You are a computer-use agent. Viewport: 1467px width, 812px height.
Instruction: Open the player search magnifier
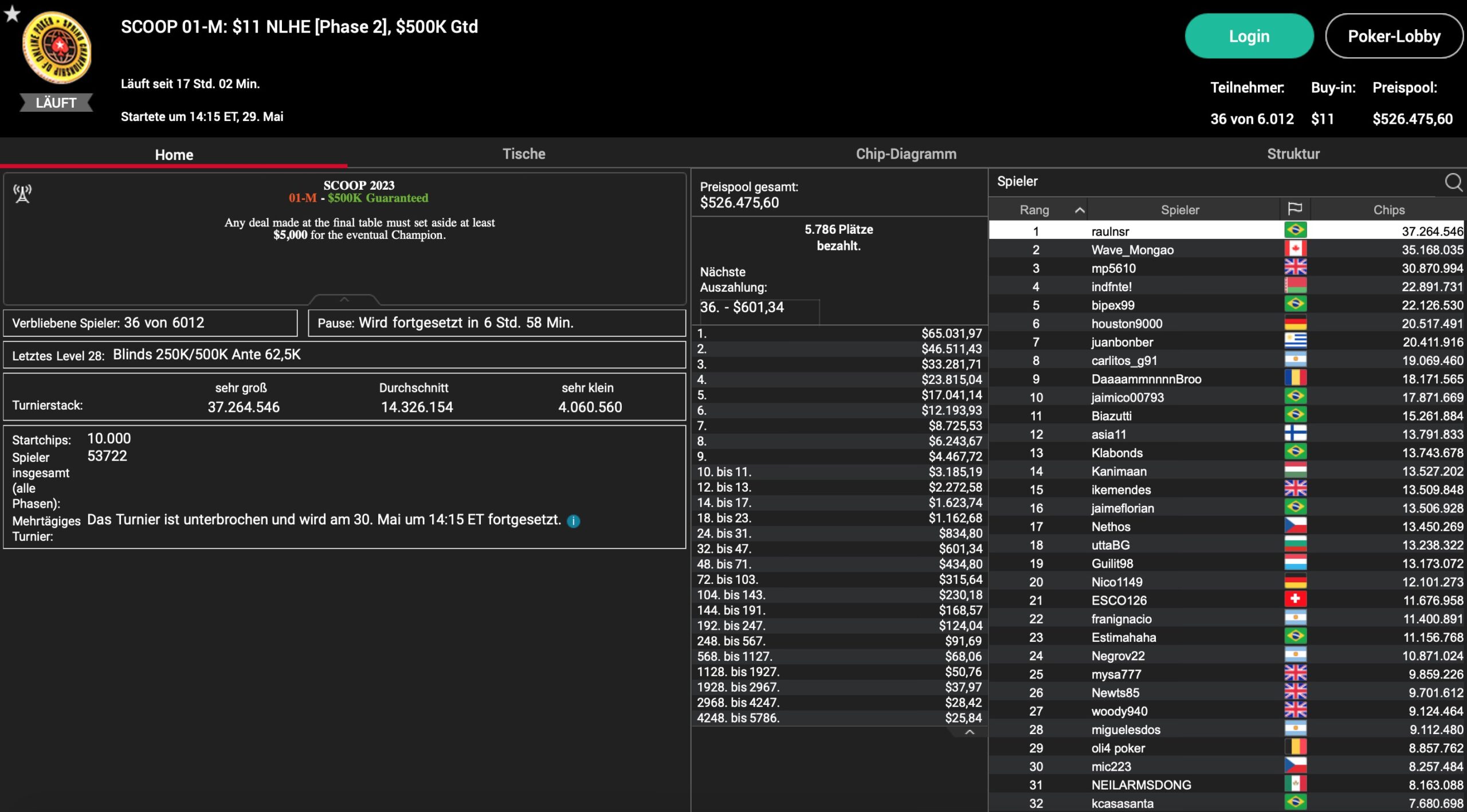pyautogui.click(x=1453, y=182)
